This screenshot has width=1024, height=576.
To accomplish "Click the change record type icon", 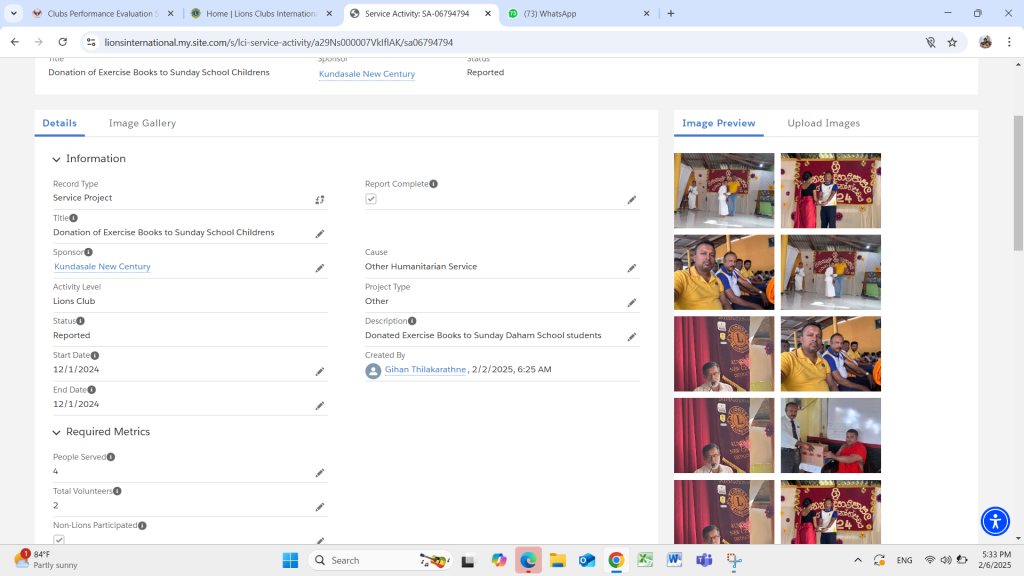I will coord(320,200).
